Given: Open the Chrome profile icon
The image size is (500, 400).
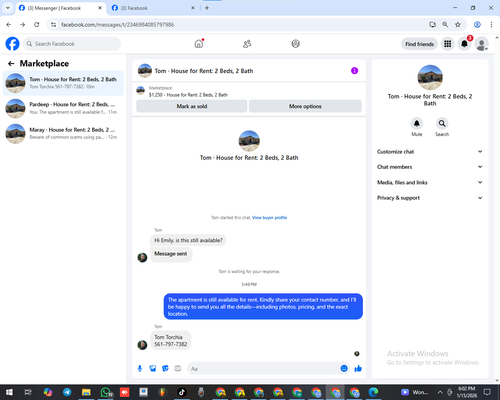Looking at the screenshot, I should click(477, 24).
